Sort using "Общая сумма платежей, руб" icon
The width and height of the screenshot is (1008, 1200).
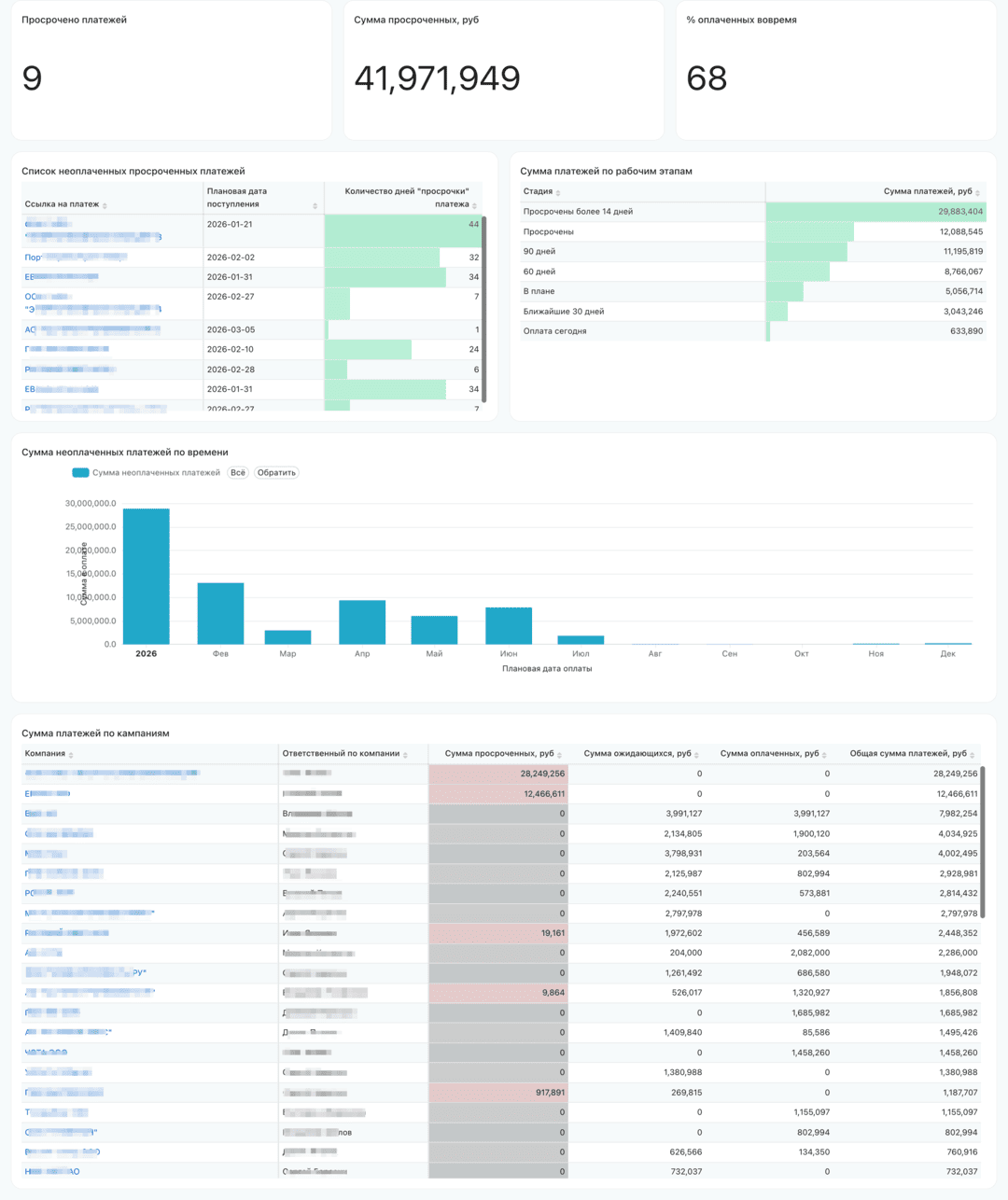[x=972, y=755]
